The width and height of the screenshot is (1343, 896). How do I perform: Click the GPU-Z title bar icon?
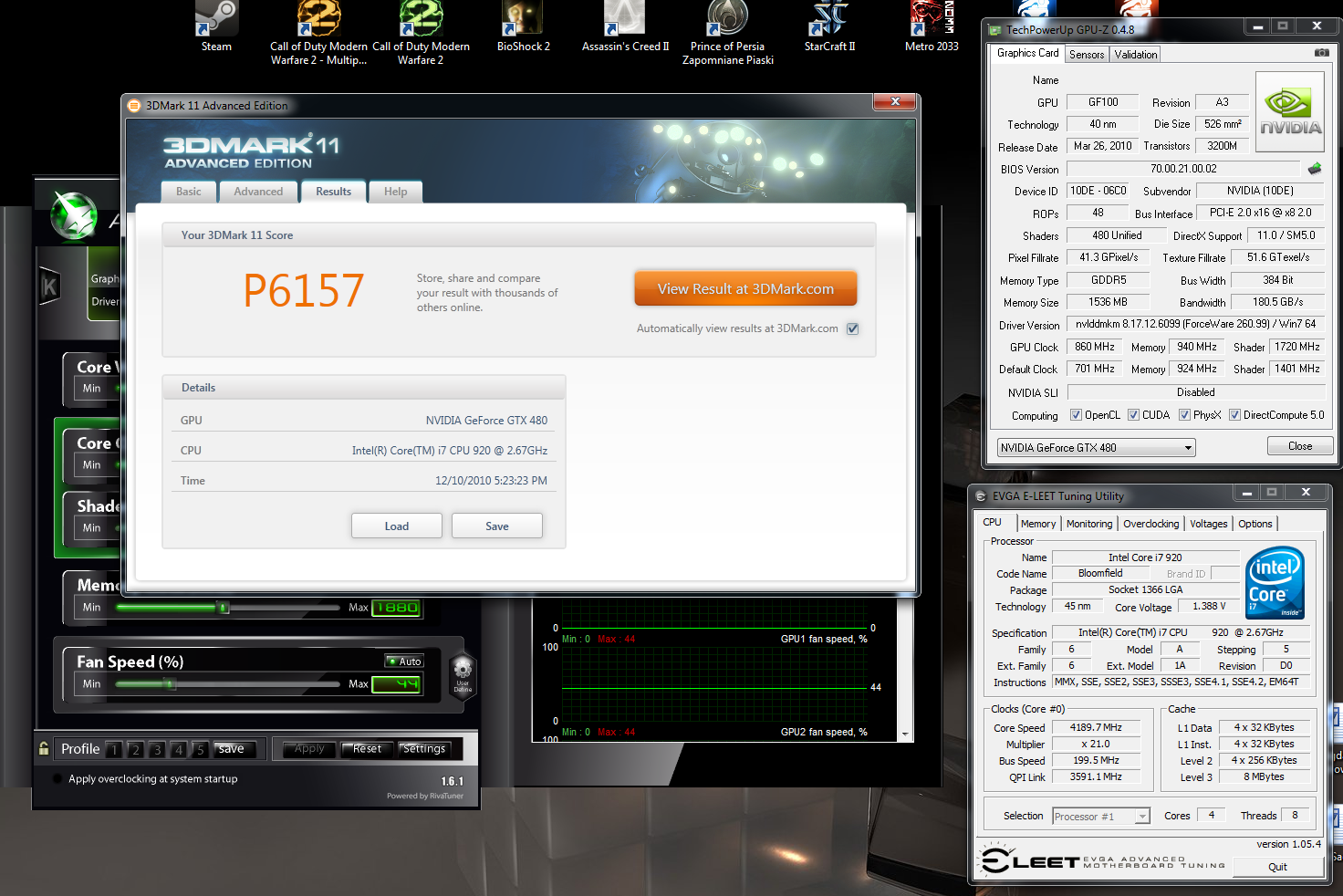pyautogui.click(x=995, y=30)
